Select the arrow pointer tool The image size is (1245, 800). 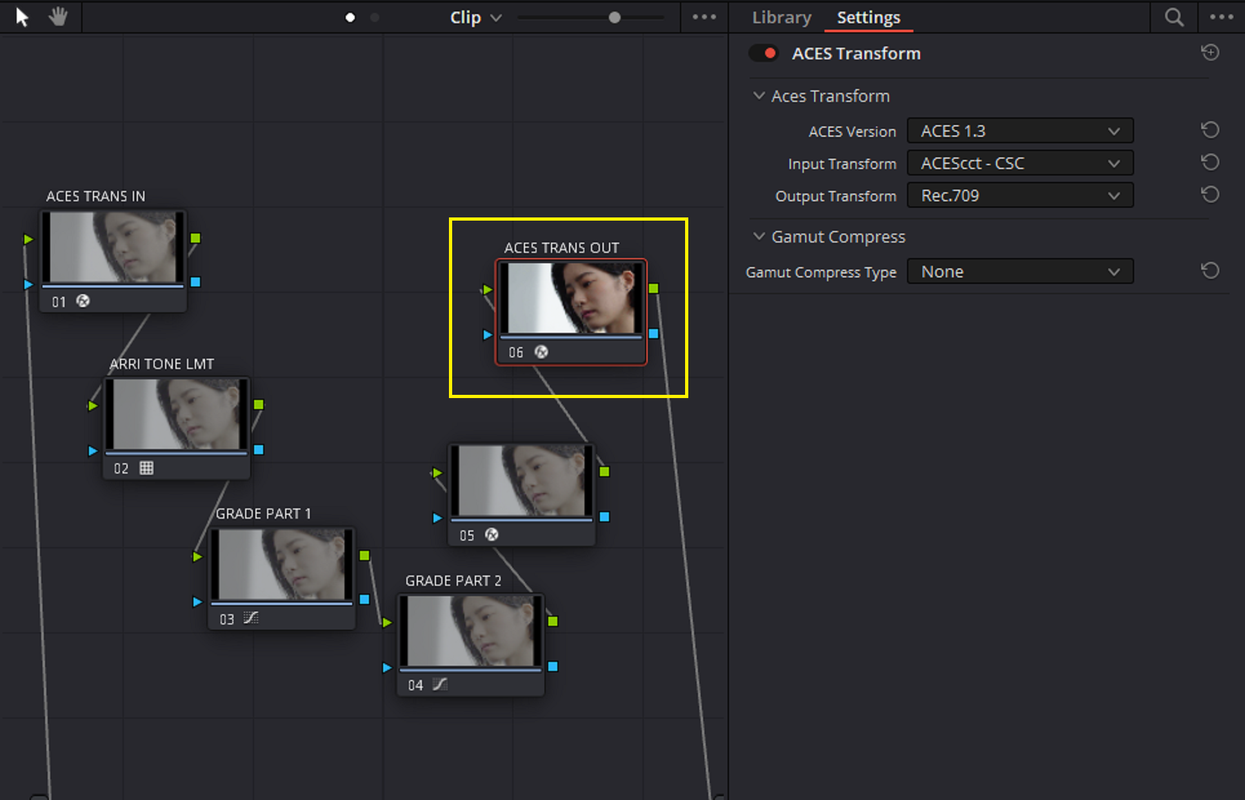pos(23,17)
